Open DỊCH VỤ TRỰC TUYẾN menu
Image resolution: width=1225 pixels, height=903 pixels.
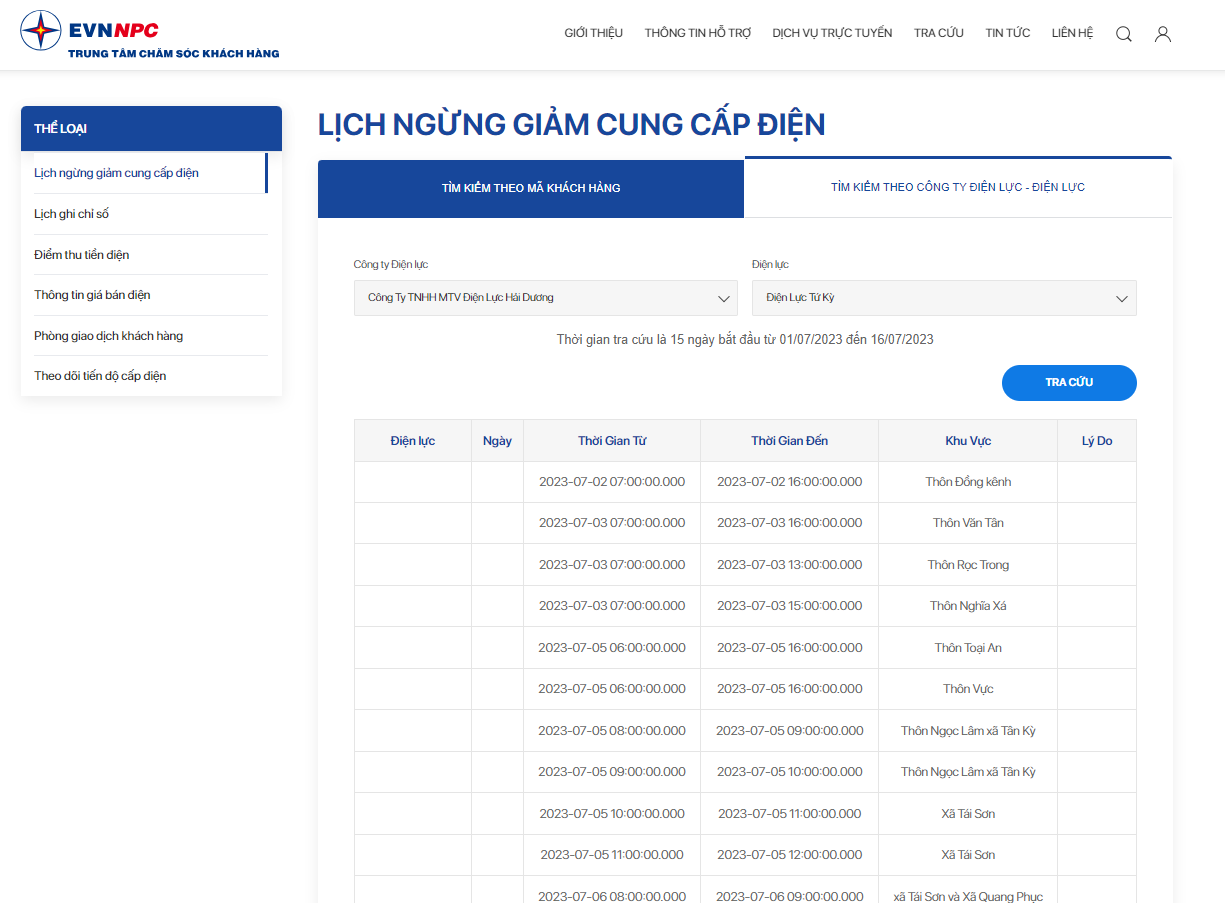click(832, 33)
